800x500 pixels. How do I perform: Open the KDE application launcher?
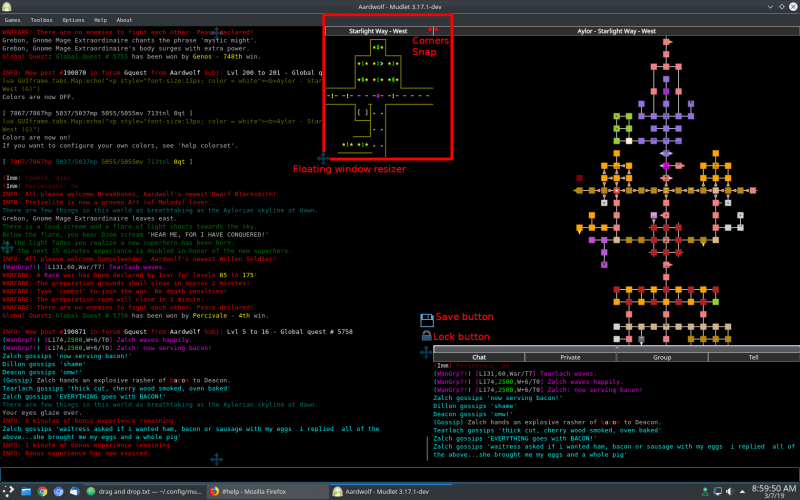[8, 491]
